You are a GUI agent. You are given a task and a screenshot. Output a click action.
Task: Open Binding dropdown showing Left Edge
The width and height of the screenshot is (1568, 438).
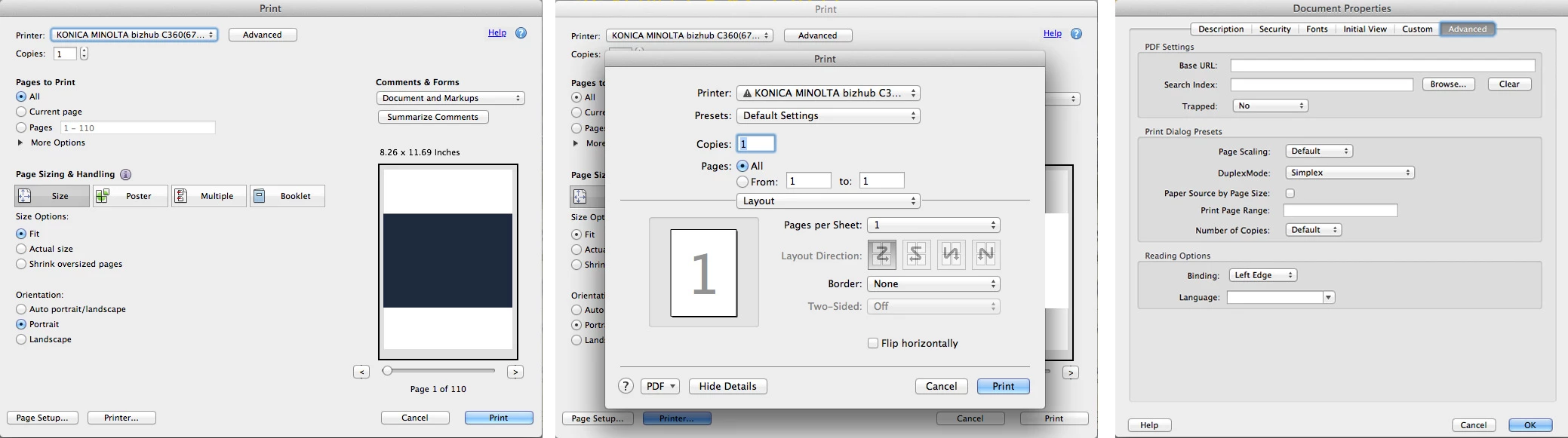[x=1263, y=275]
